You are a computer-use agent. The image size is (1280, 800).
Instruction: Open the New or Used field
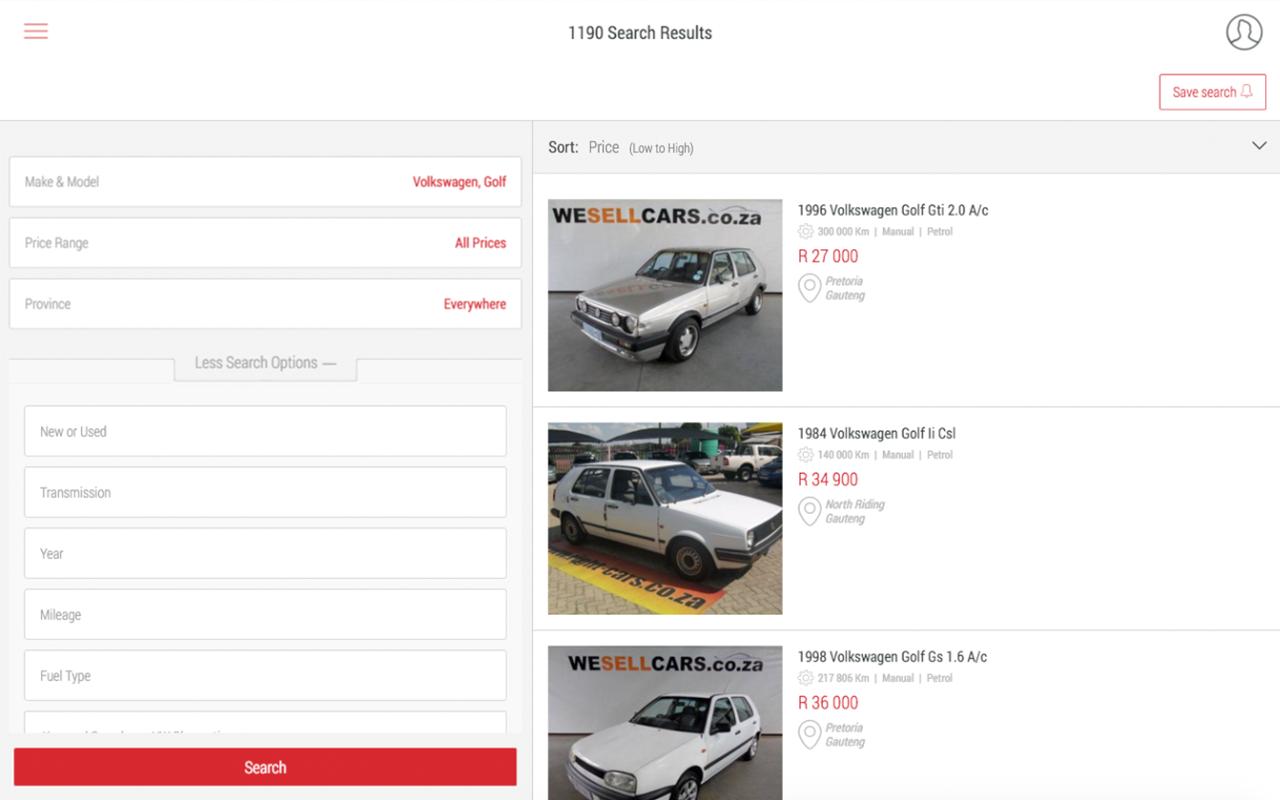pyautogui.click(x=265, y=432)
